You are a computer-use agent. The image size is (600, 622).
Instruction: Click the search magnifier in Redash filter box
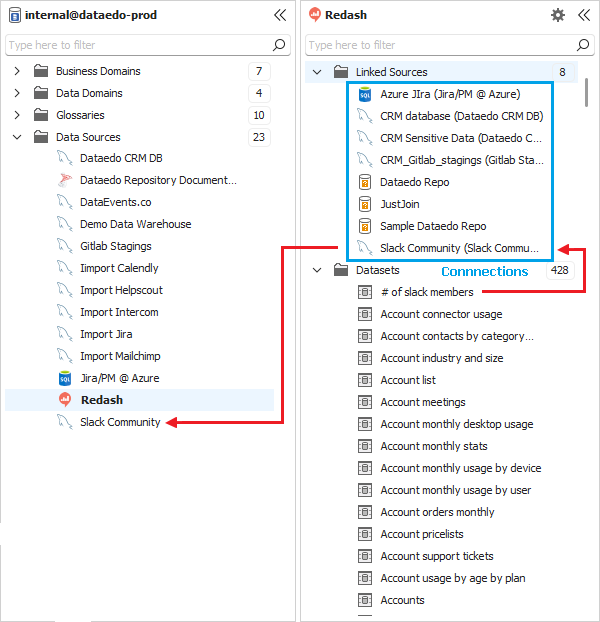(583, 45)
